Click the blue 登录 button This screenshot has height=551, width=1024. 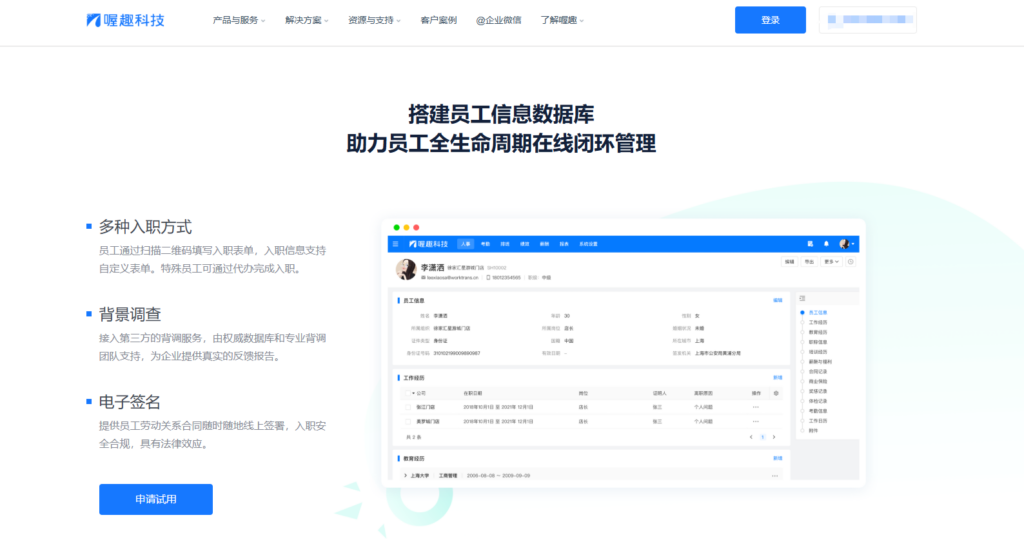(770, 20)
